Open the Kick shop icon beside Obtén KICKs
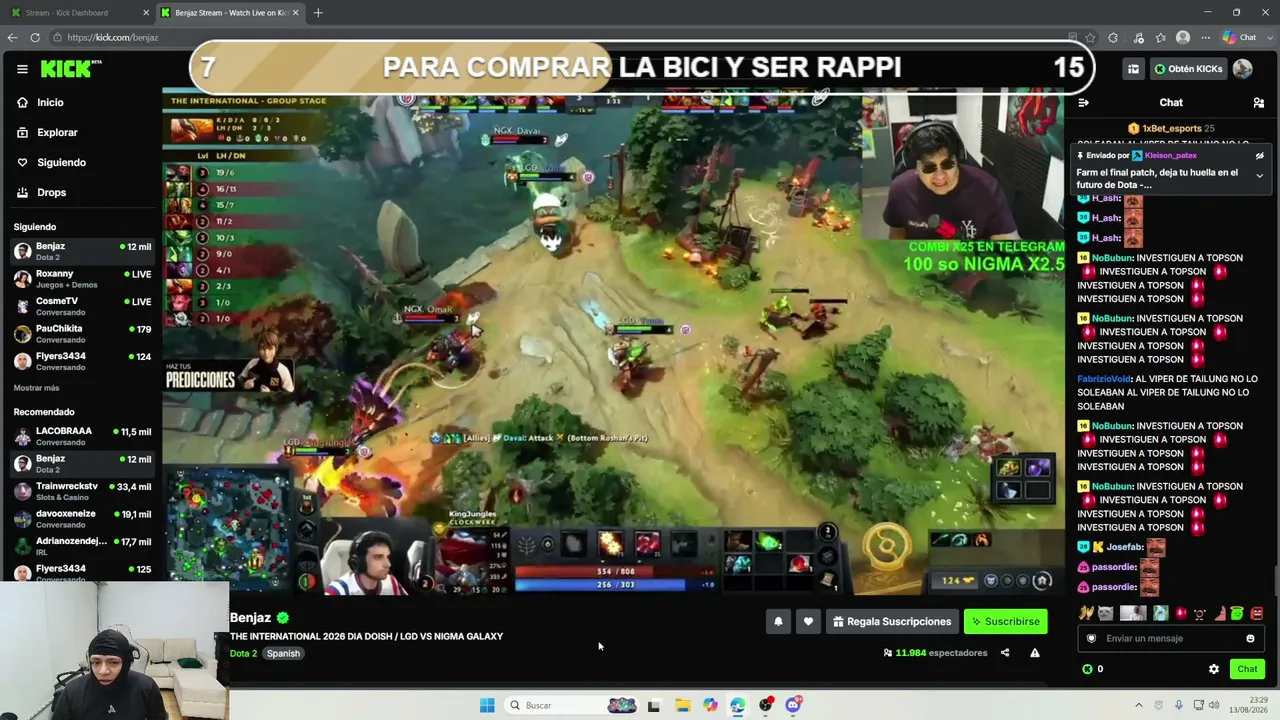This screenshot has height=720, width=1280. point(1133,69)
